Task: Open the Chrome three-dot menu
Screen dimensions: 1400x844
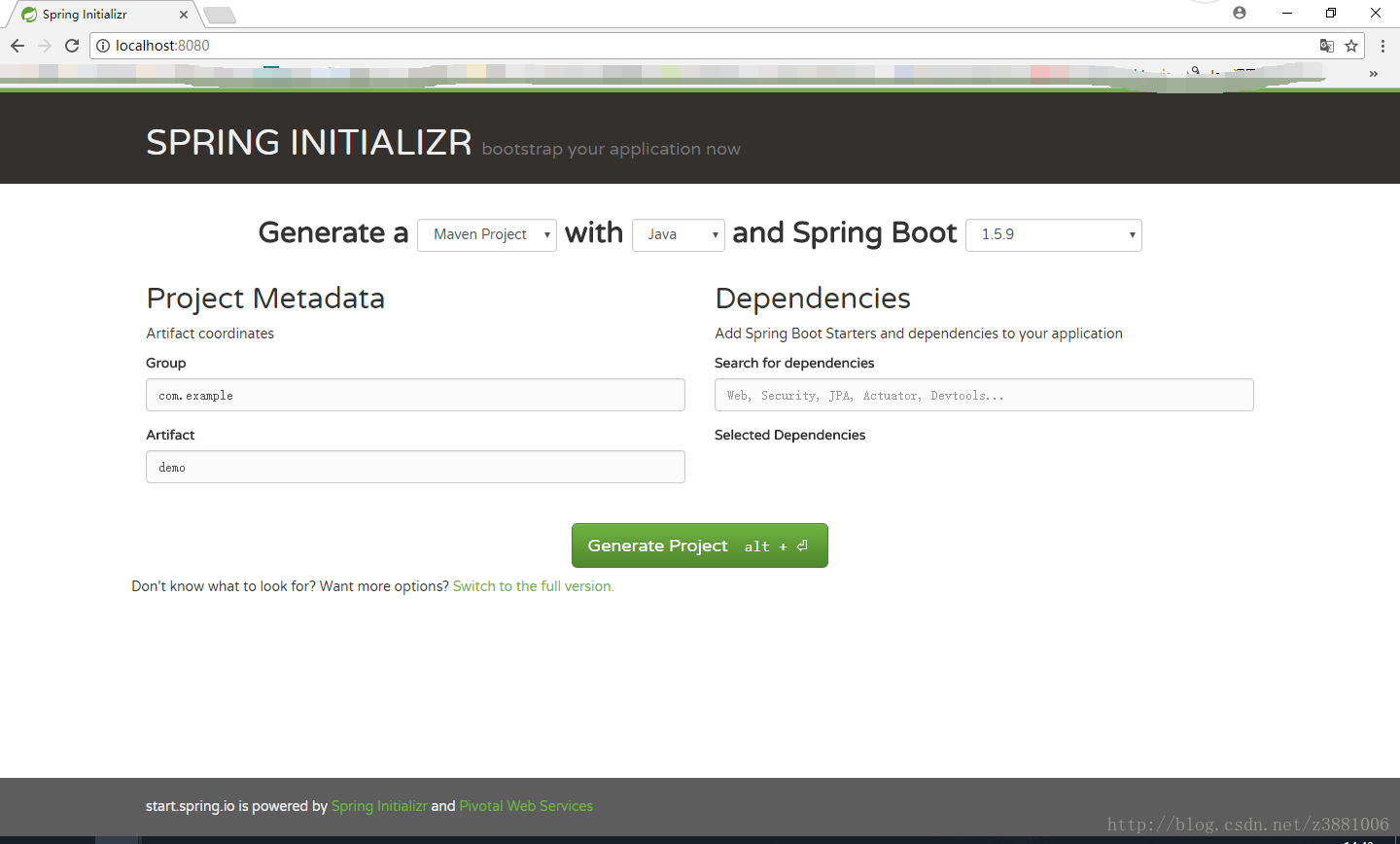Action: point(1382,46)
